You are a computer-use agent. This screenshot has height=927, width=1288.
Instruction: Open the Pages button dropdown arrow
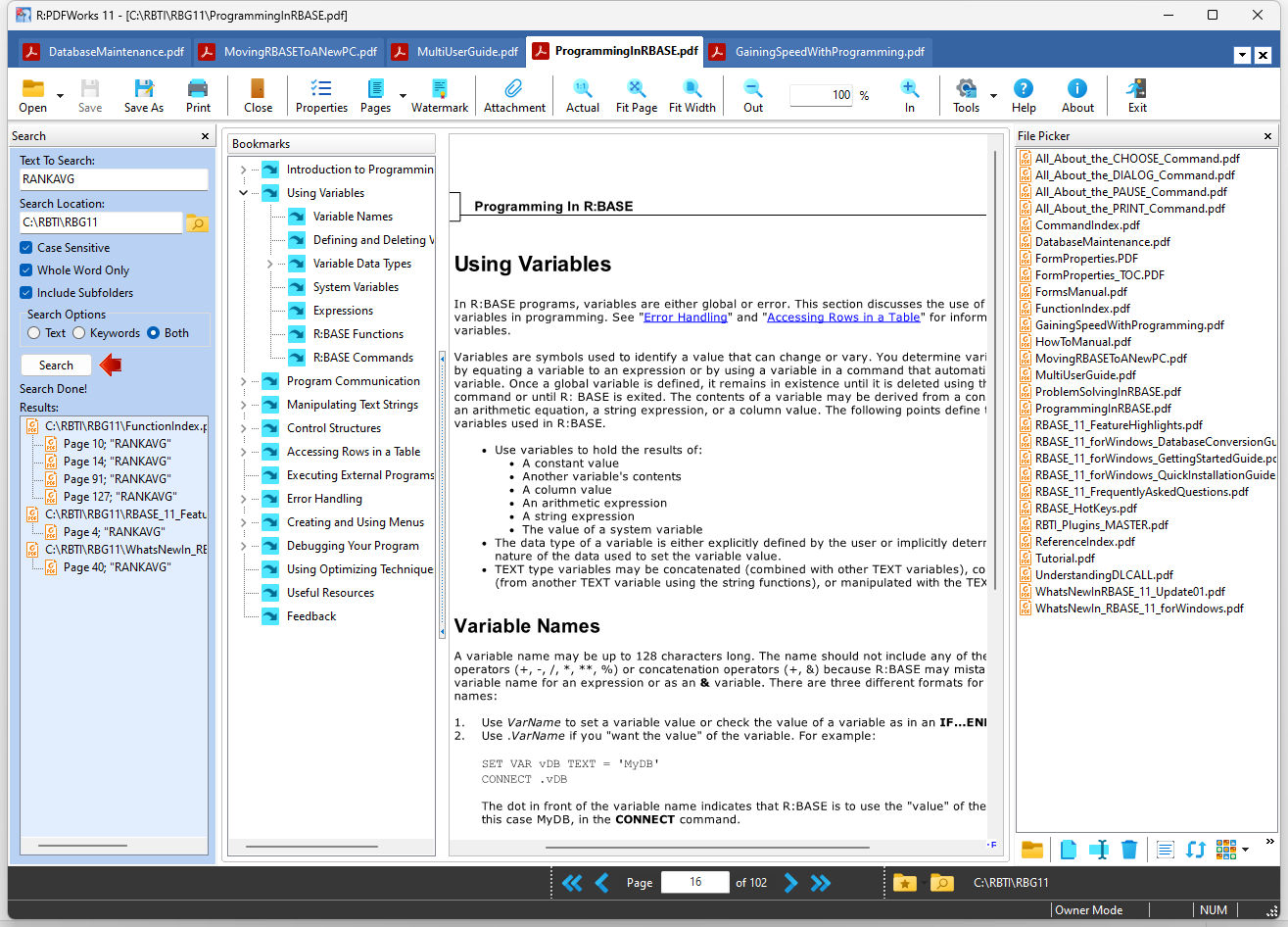[x=403, y=96]
